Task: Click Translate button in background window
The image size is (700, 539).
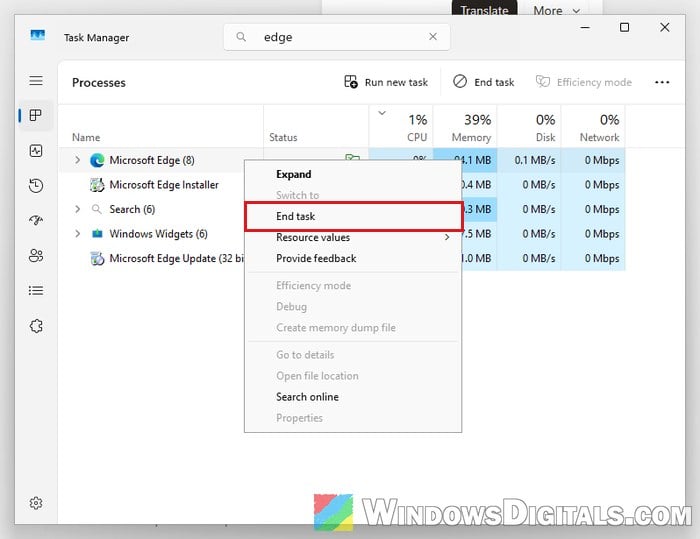Action: point(484,9)
